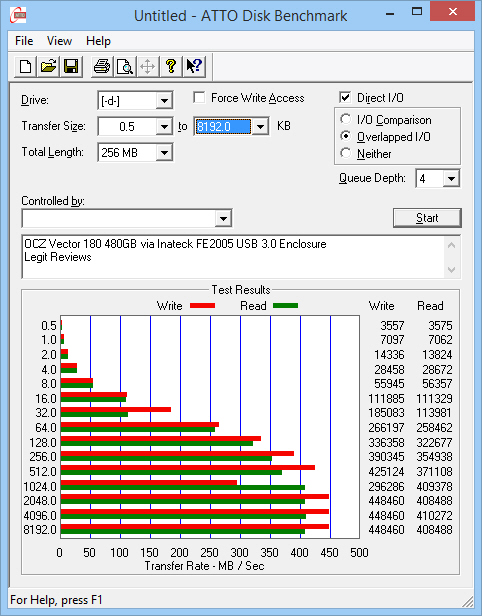Click the Open folder toolbar icon
482x616 pixels.
coord(48,66)
